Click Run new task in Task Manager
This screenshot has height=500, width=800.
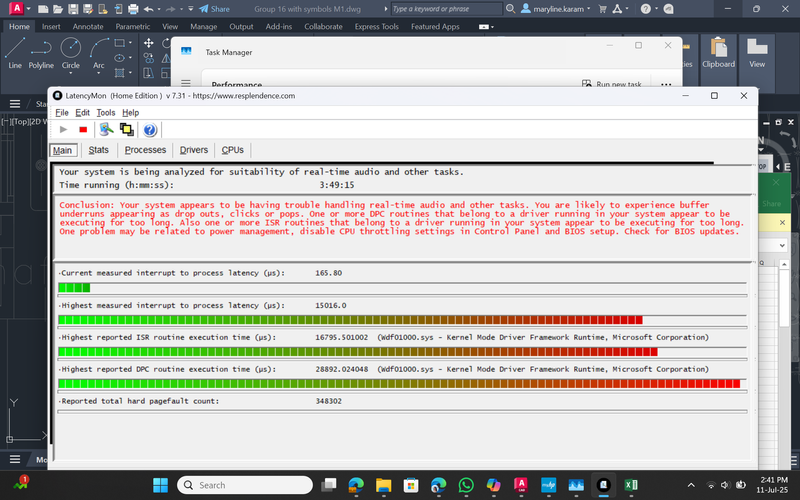pos(612,85)
